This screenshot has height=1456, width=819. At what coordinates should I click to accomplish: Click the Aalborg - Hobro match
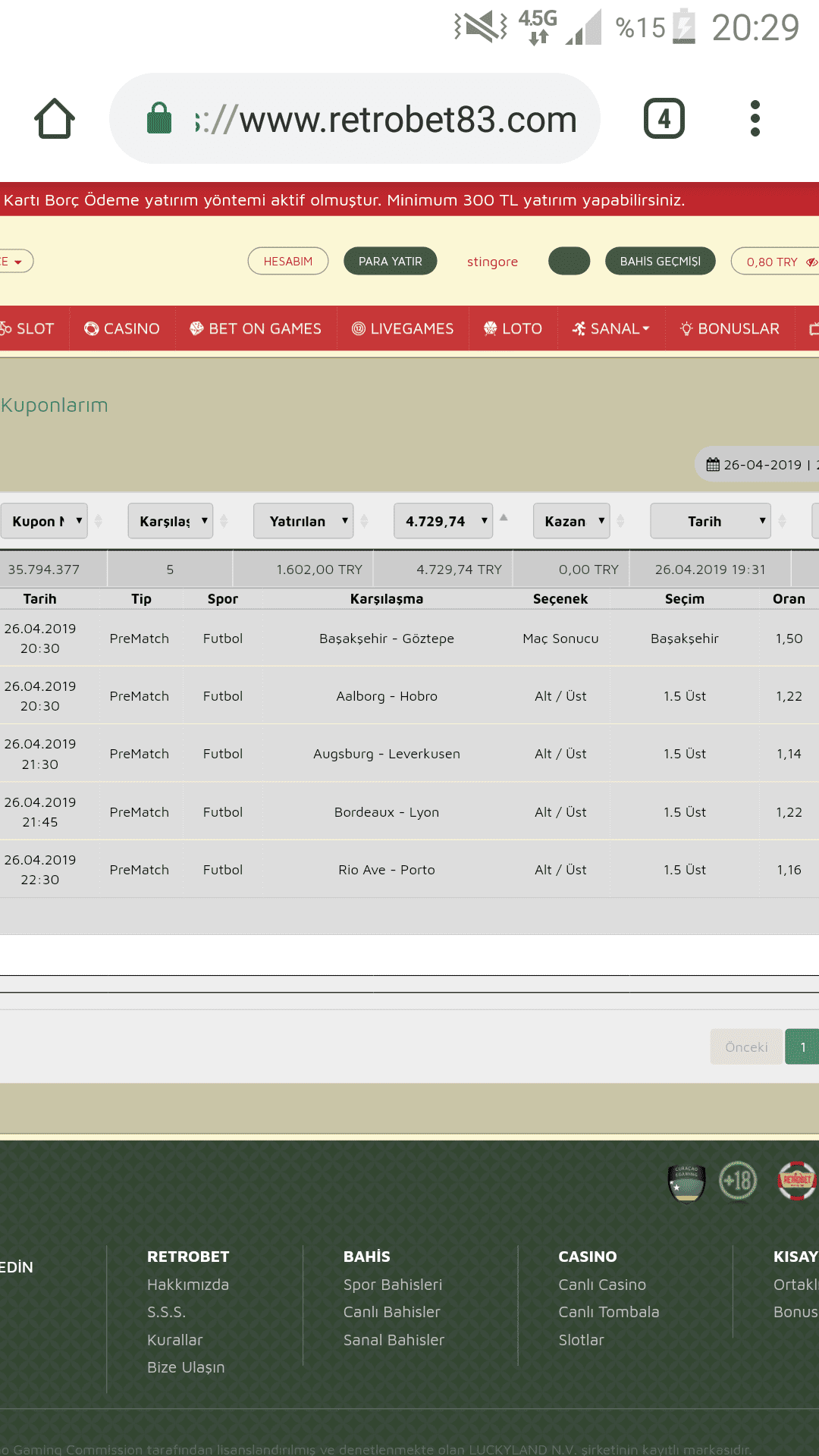point(387,696)
